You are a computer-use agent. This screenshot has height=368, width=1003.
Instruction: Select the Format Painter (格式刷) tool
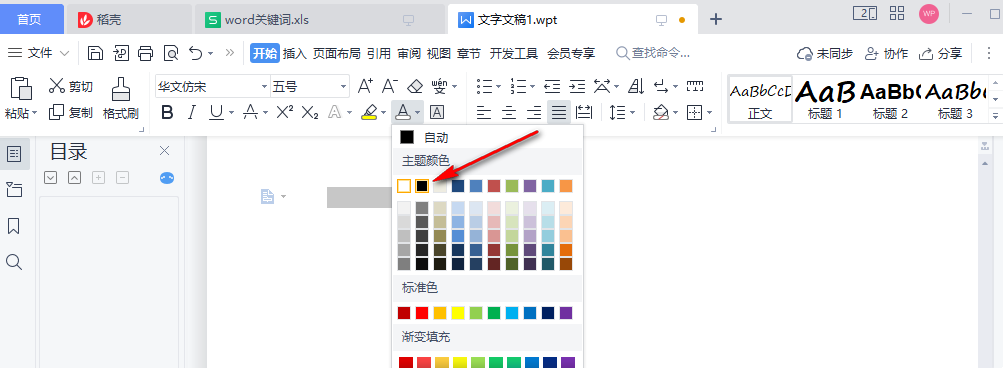[x=121, y=99]
